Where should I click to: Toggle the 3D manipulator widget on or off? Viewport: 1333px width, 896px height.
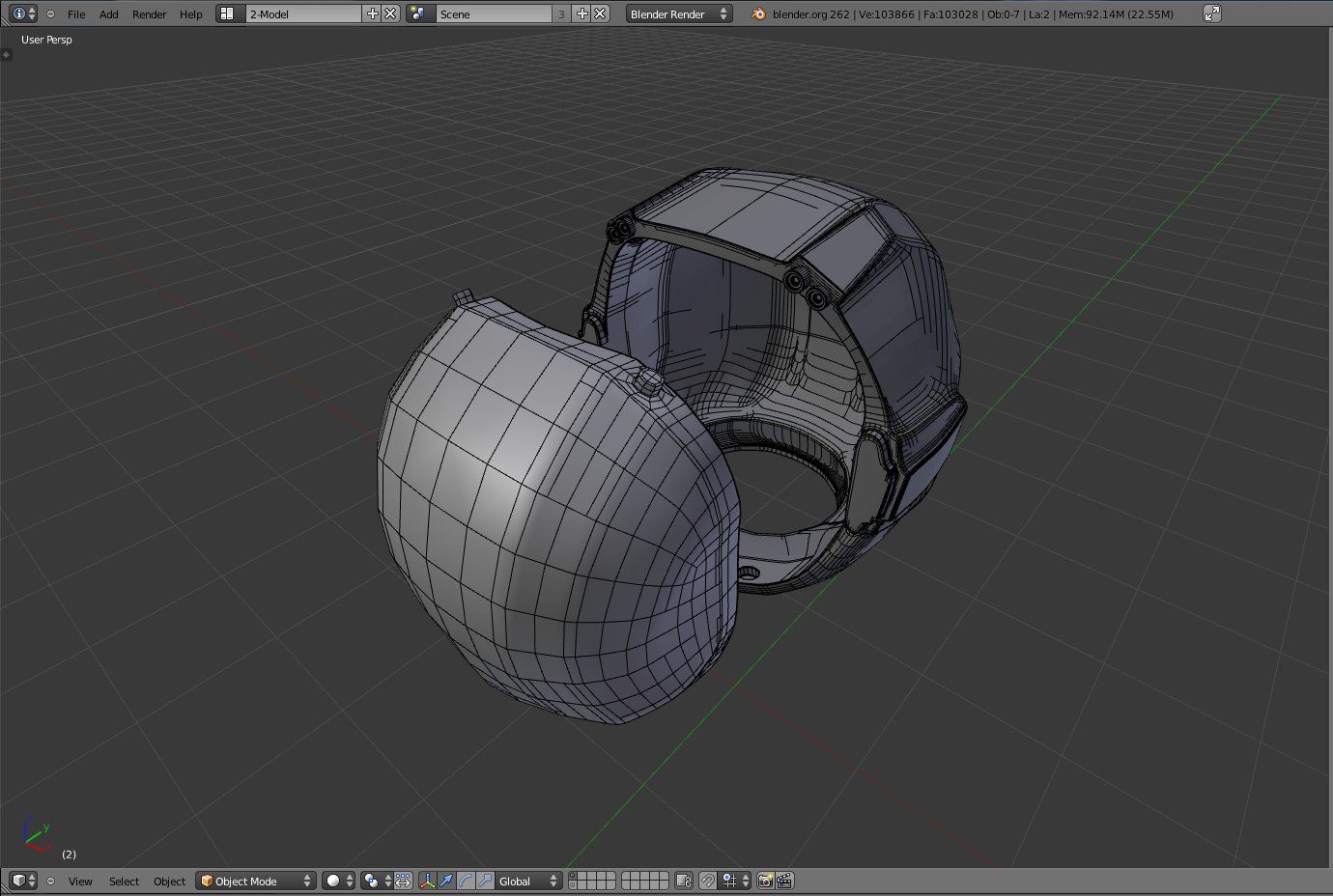click(427, 881)
